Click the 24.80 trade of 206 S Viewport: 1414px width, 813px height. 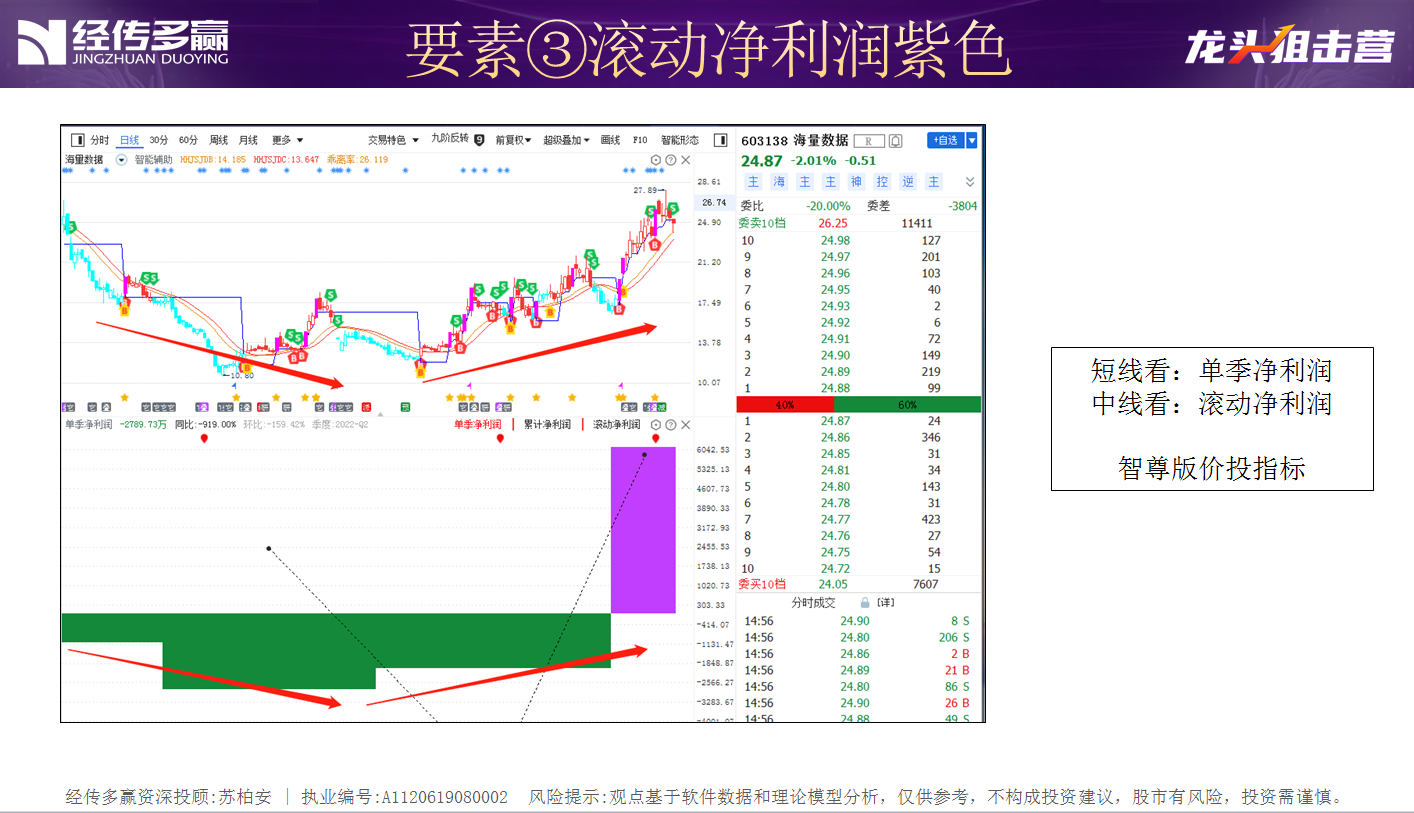point(858,637)
